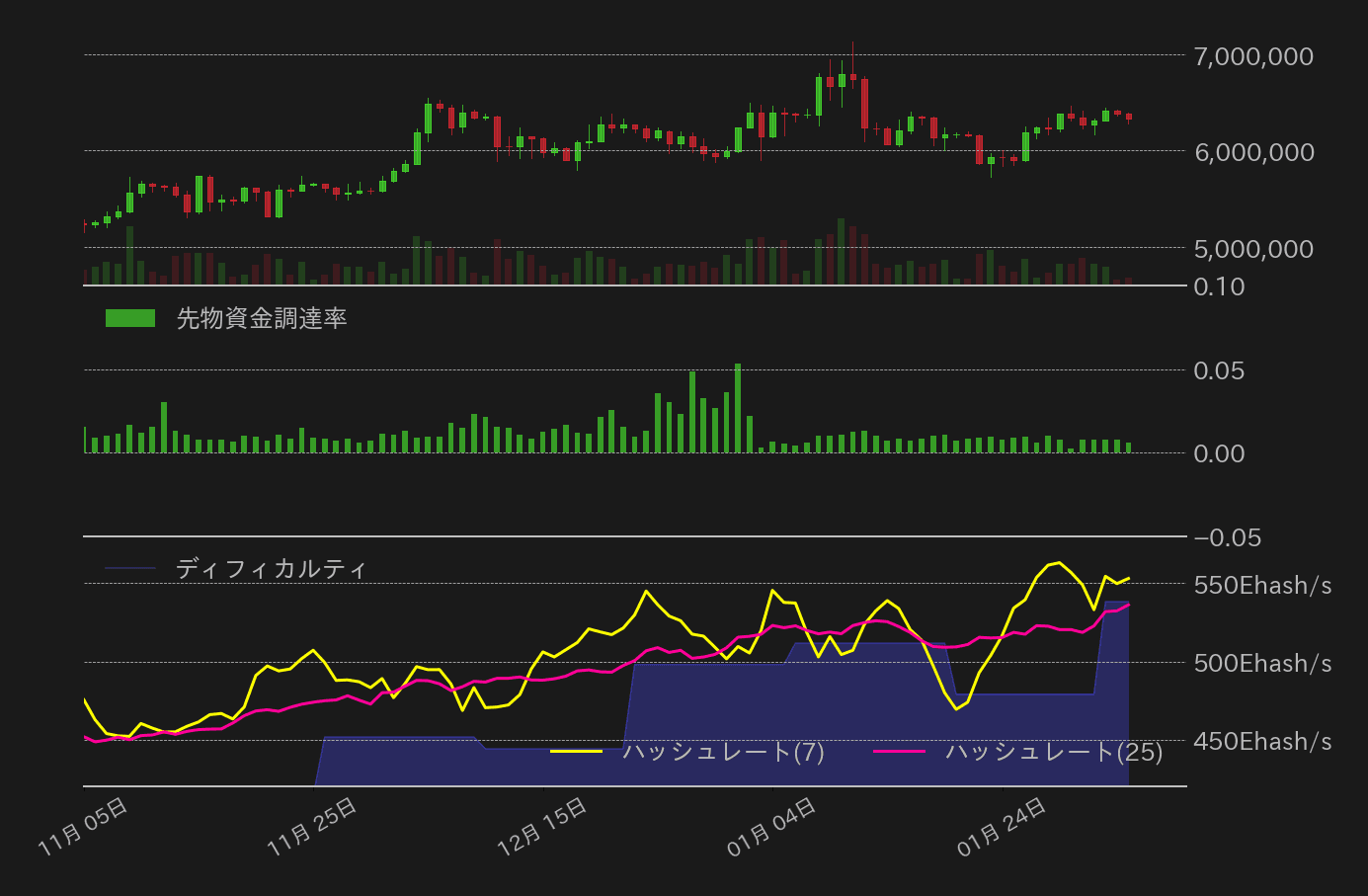
Task: Click the dark blue ディフィカルティ legend line
Action: pos(130,568)
